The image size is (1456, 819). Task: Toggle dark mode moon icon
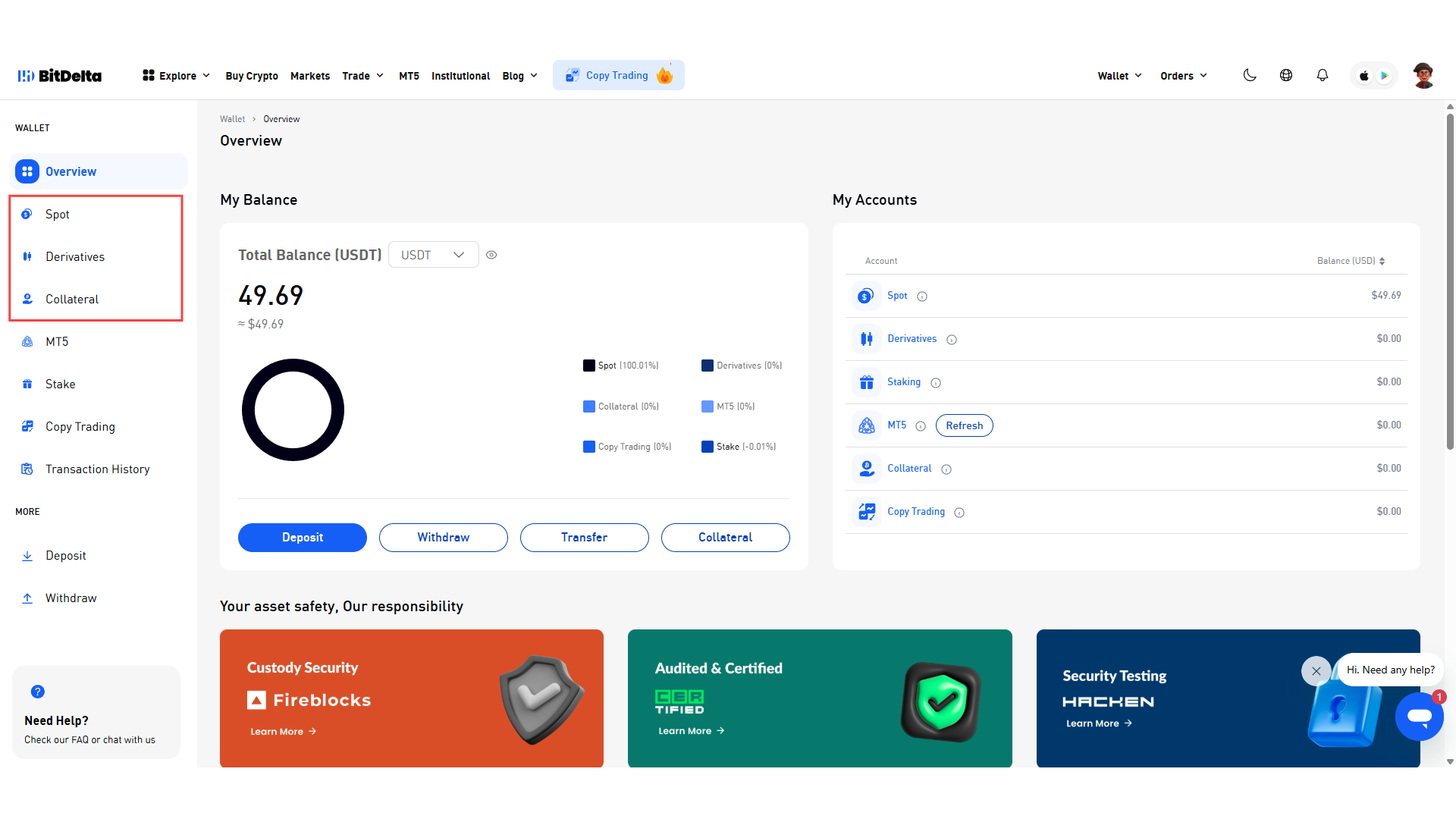(x=1250, y=75)
